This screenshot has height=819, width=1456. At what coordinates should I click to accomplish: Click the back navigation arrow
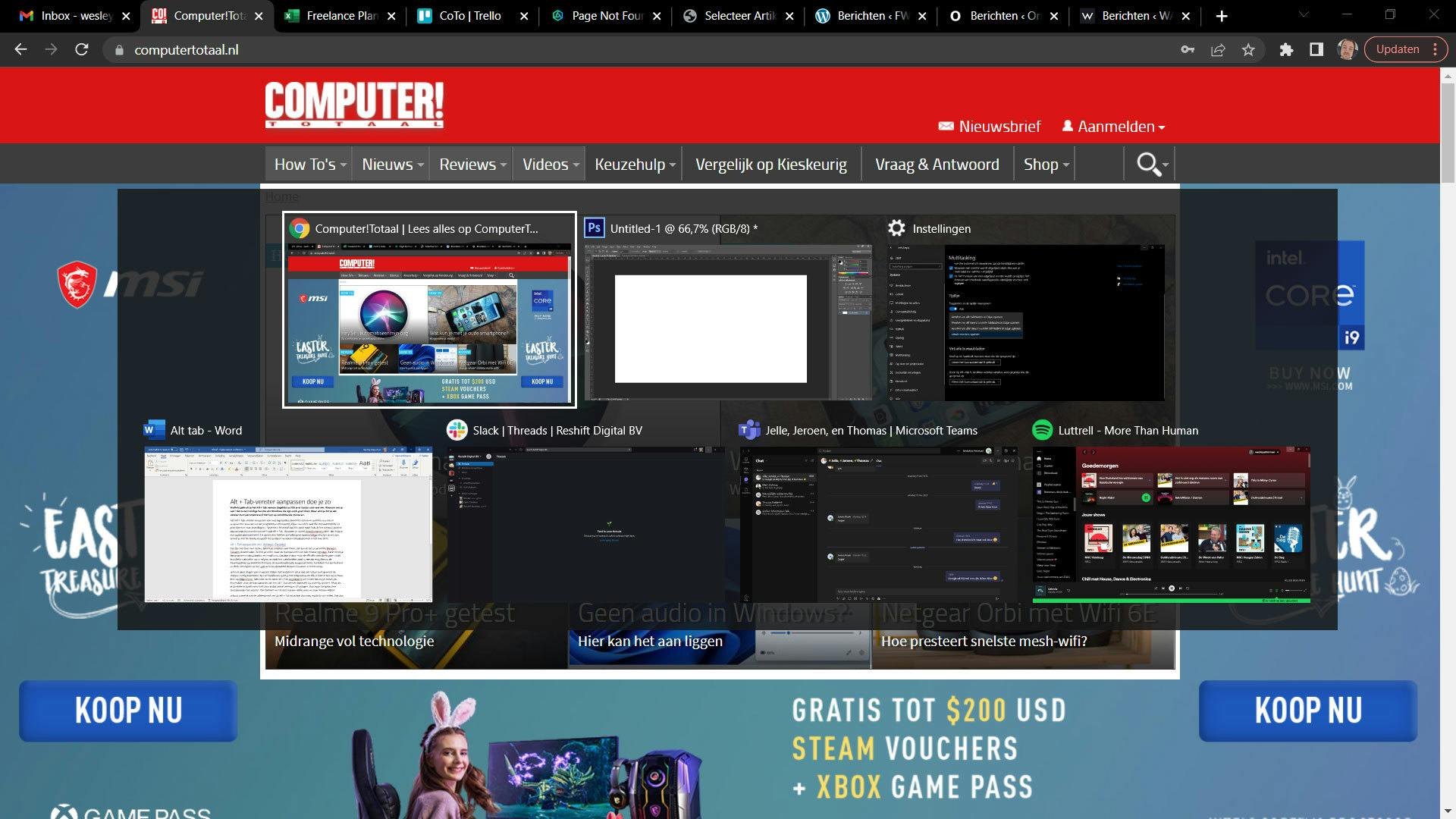tap(20, 49)
